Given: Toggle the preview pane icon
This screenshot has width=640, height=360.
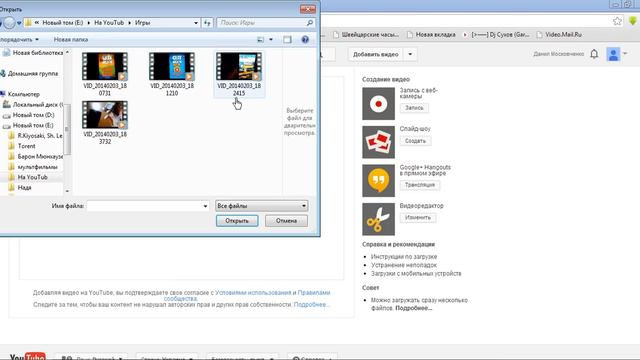Looking at the screenshot, I should click(287, 40).
